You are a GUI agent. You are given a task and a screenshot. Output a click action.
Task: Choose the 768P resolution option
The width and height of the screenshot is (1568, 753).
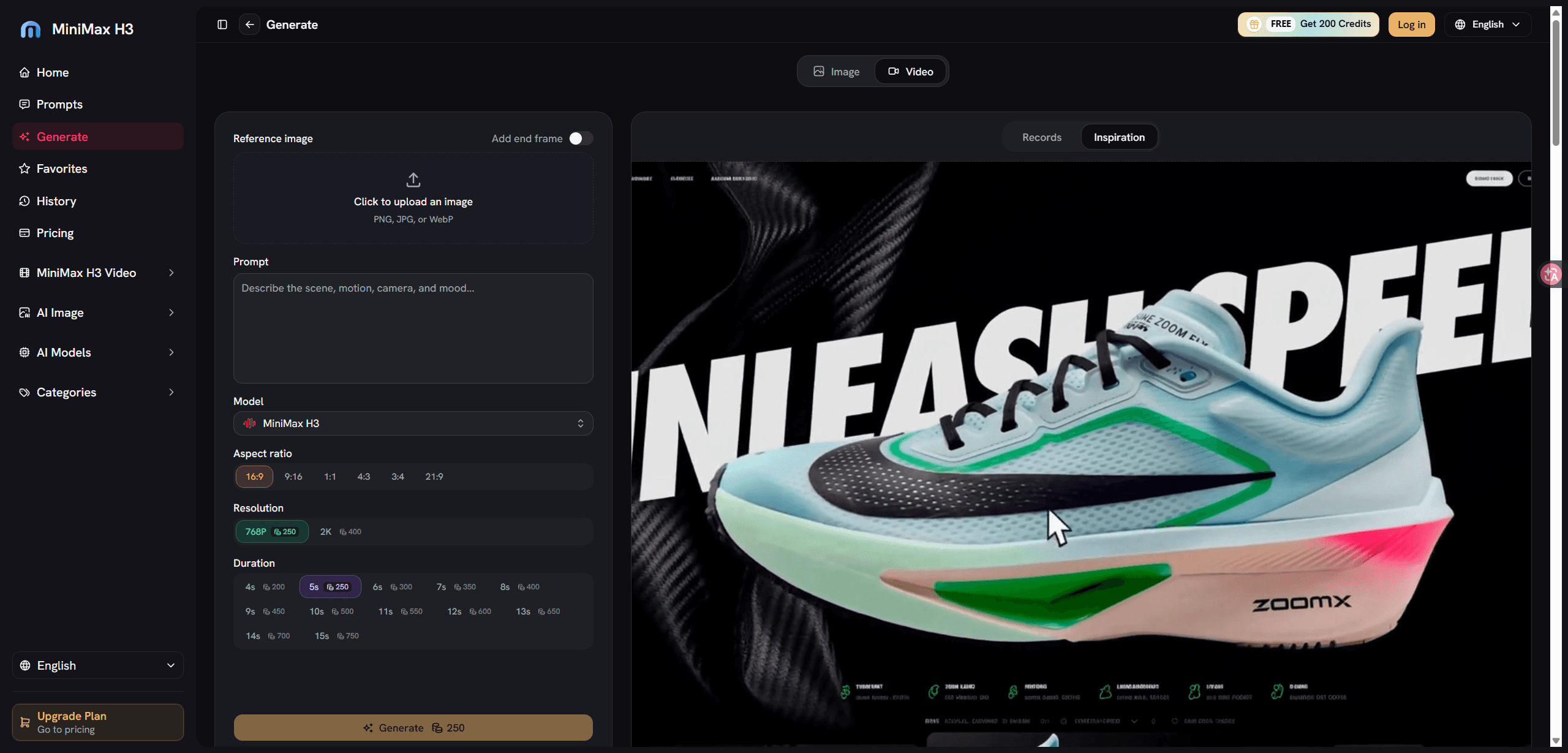click(x=272, y=532)
